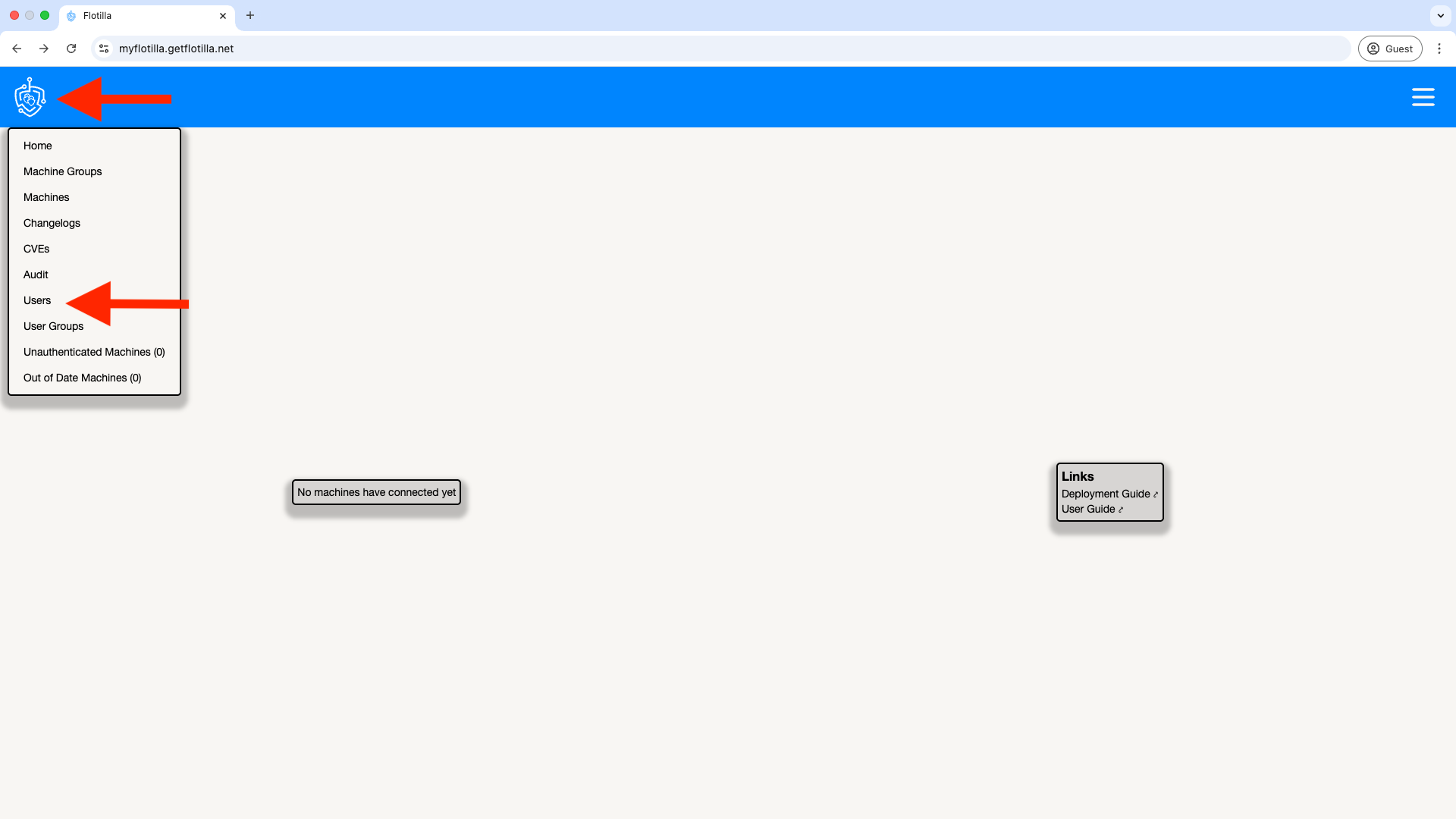Expand the Machine Groups section
The height and width of the screenshot is (819, 1456).
pos(62,171)
